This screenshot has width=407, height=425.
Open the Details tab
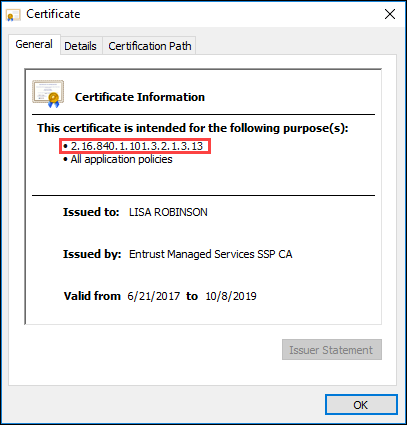(80, 46)
